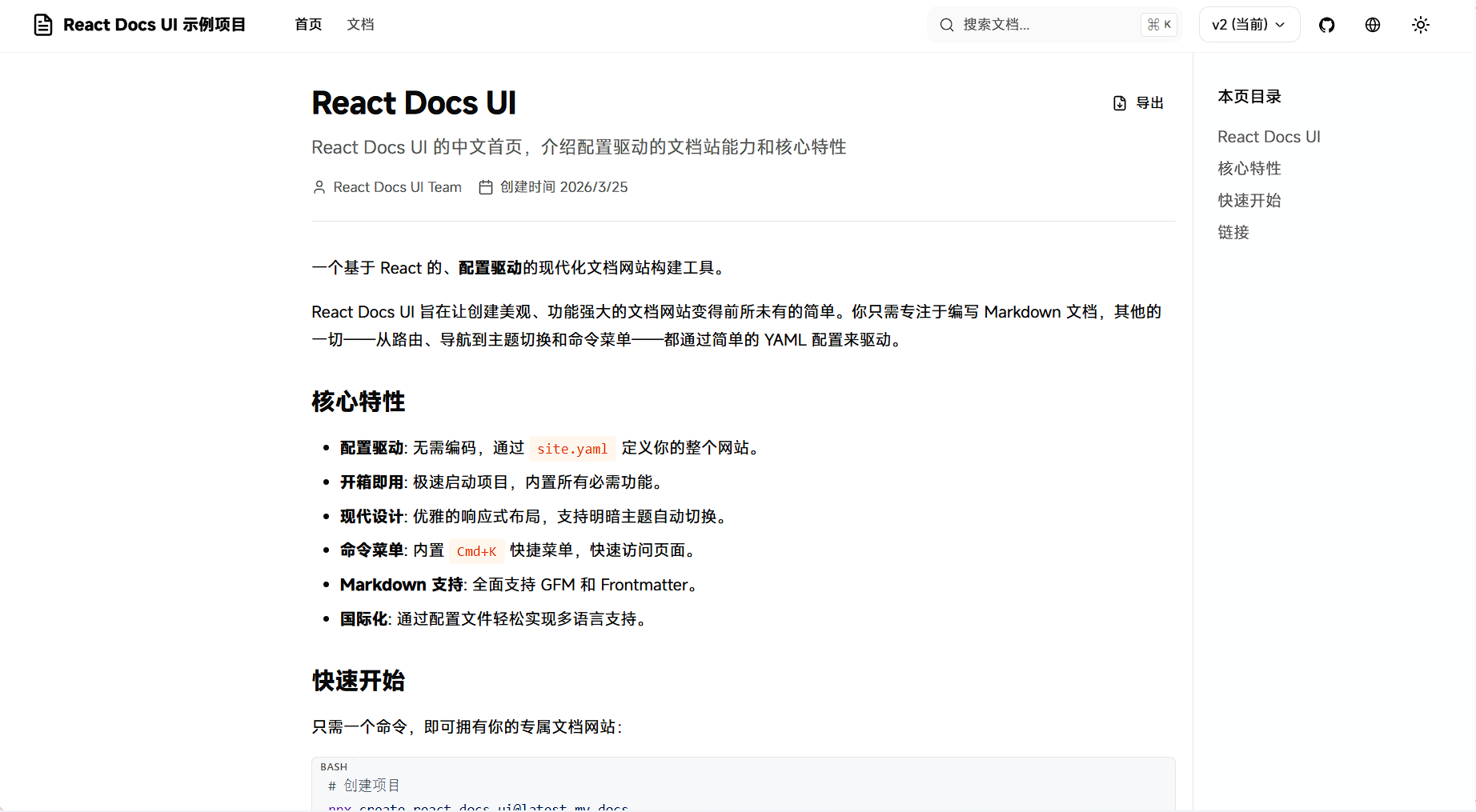The width and height of the screenshot is (1476, 812).
Task: Toggle the light/dark theme sun icon
Action: [x=1421, y=25]
